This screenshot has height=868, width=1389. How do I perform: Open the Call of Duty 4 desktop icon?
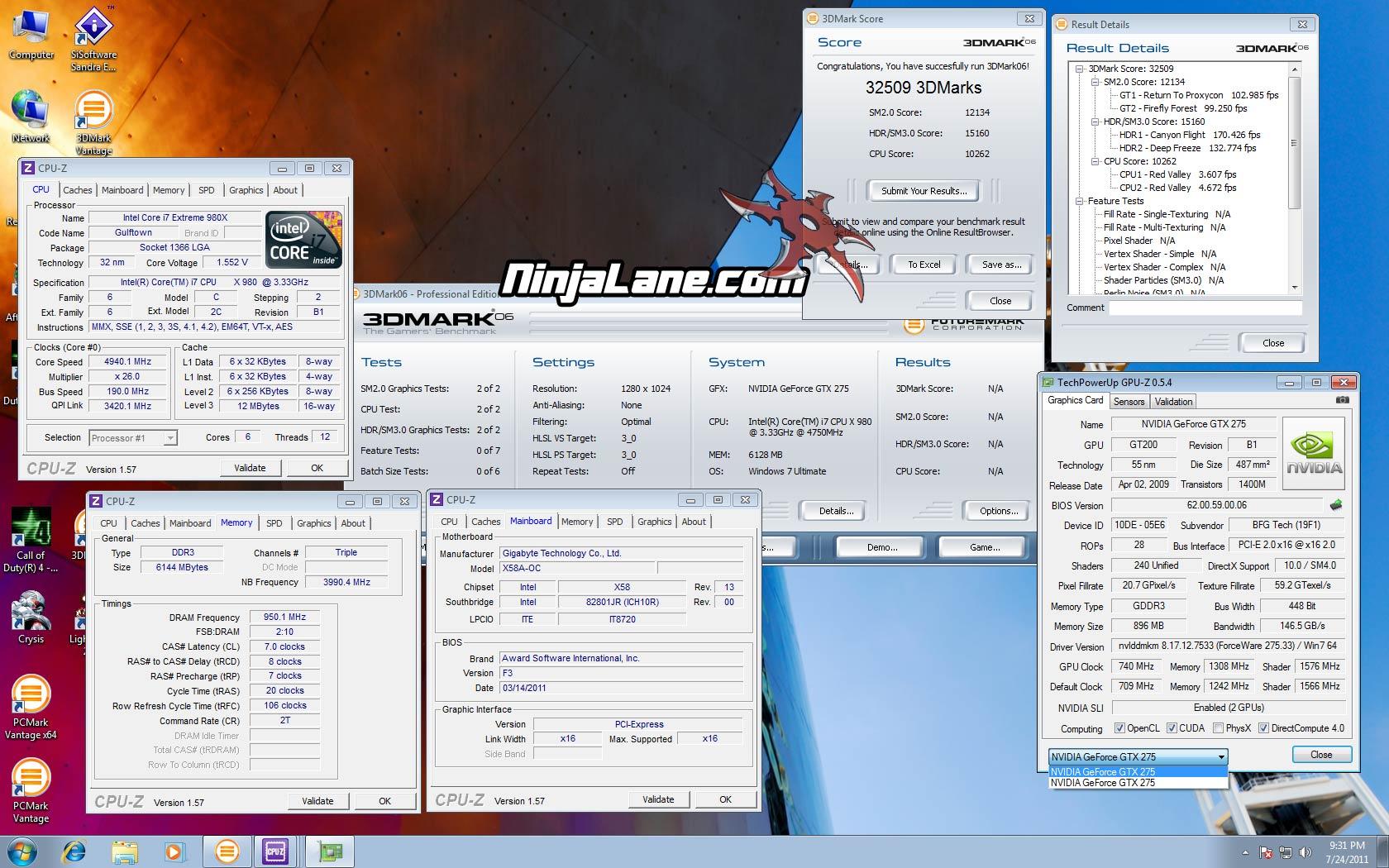[31, 539]
